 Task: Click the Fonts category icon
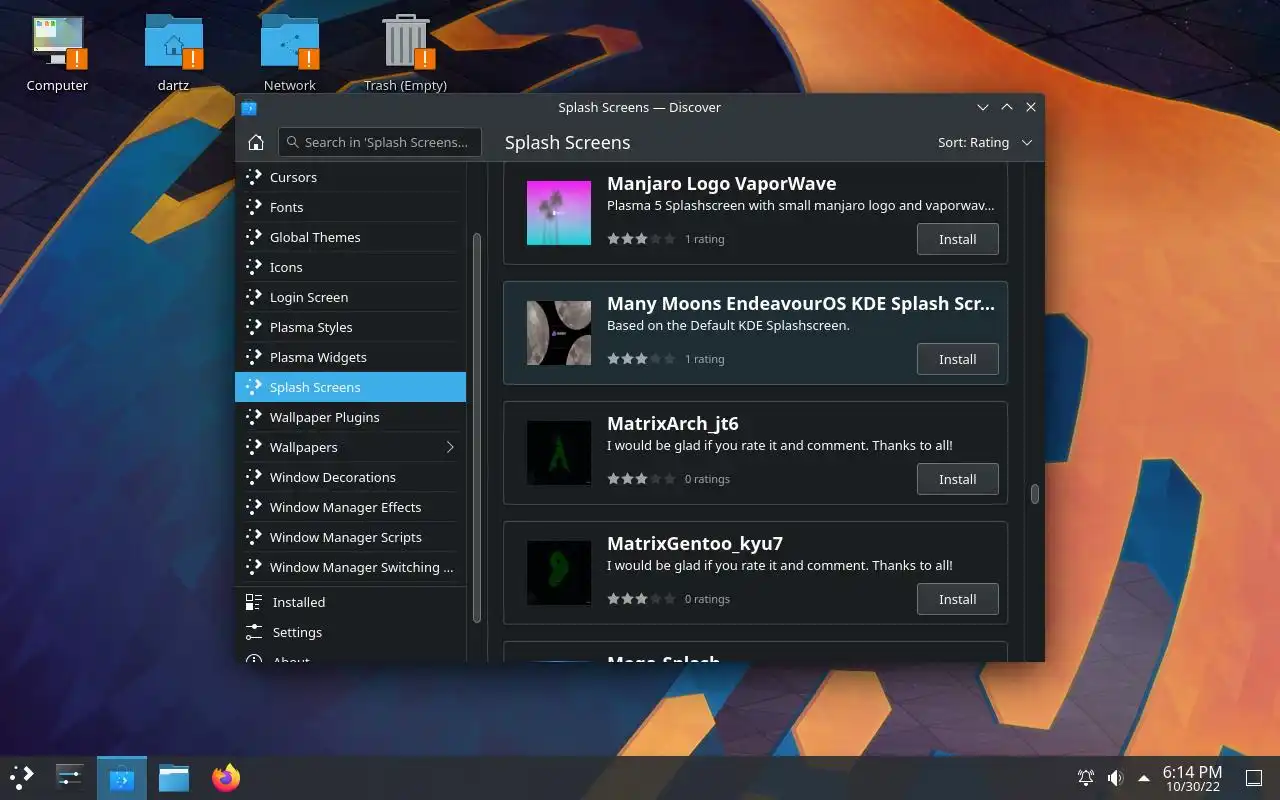(253, 207)
